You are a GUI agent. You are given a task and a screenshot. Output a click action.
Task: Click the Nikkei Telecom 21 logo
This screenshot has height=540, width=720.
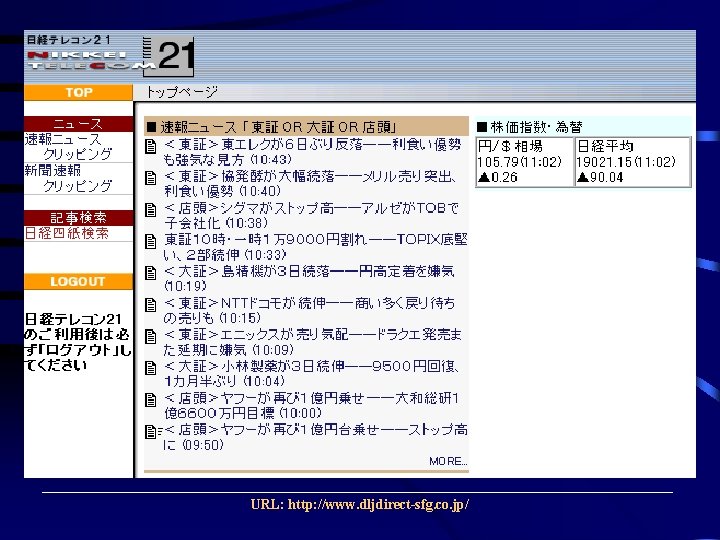[x=110, y=56]
